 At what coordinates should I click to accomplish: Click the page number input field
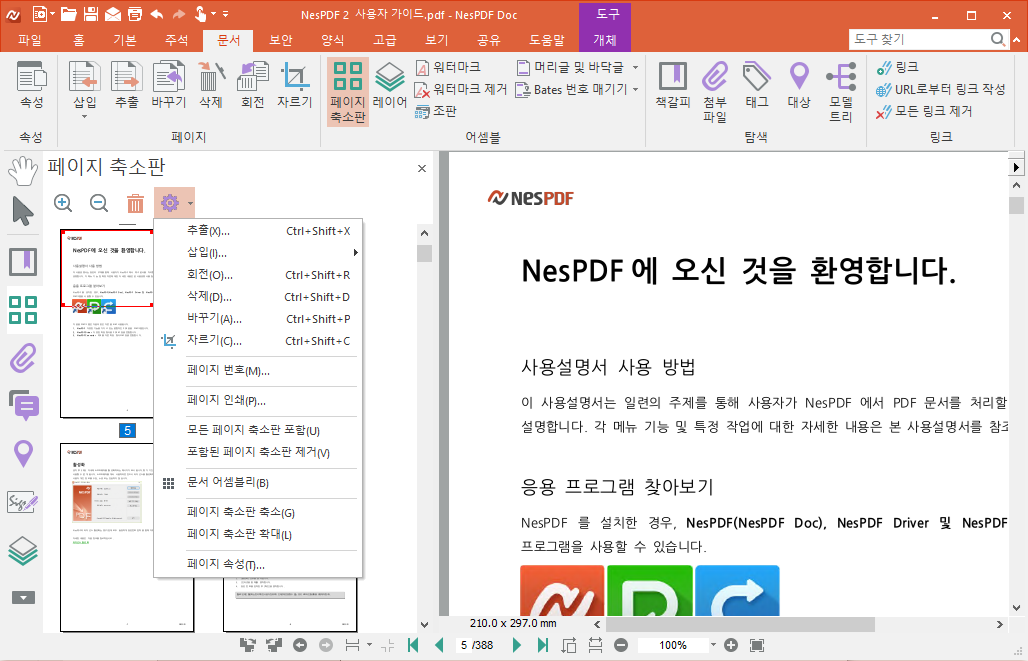pos(463,645)
